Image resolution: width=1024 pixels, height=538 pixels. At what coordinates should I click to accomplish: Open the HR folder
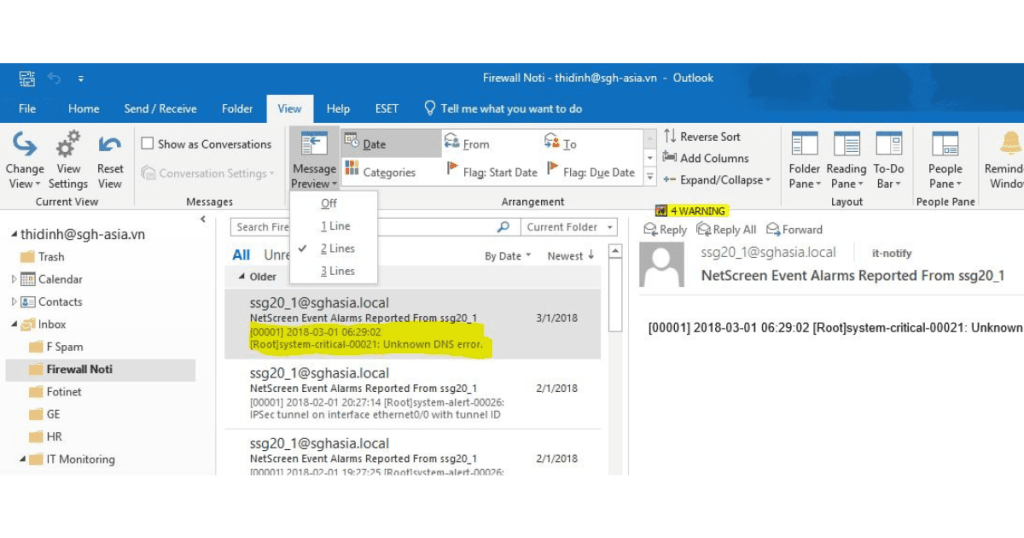pyautogui.click(x=54, y=437)
